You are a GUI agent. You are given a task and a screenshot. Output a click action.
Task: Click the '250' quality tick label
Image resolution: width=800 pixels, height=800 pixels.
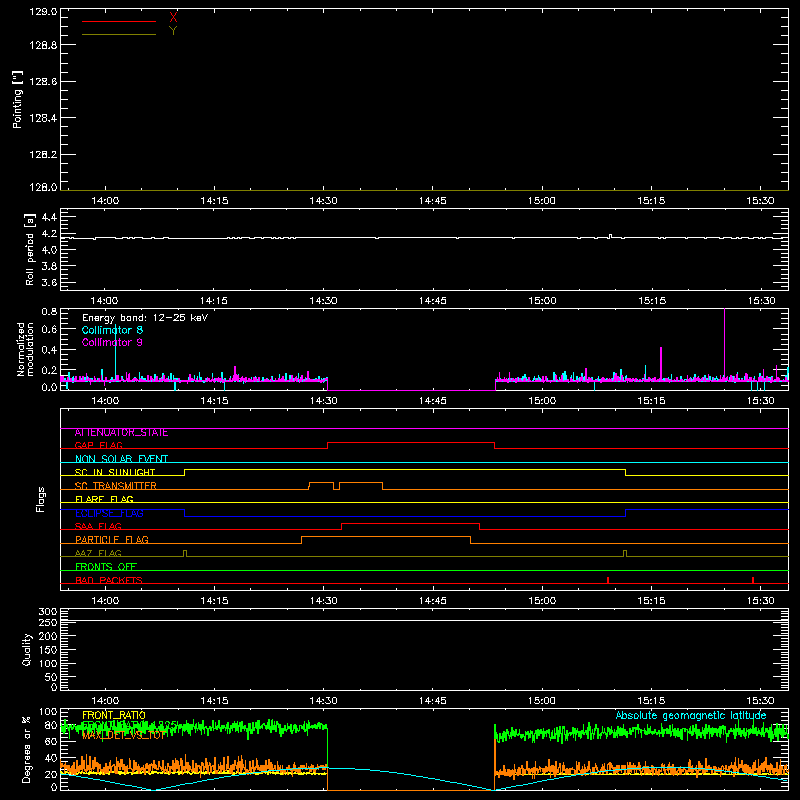click(48, 622)
